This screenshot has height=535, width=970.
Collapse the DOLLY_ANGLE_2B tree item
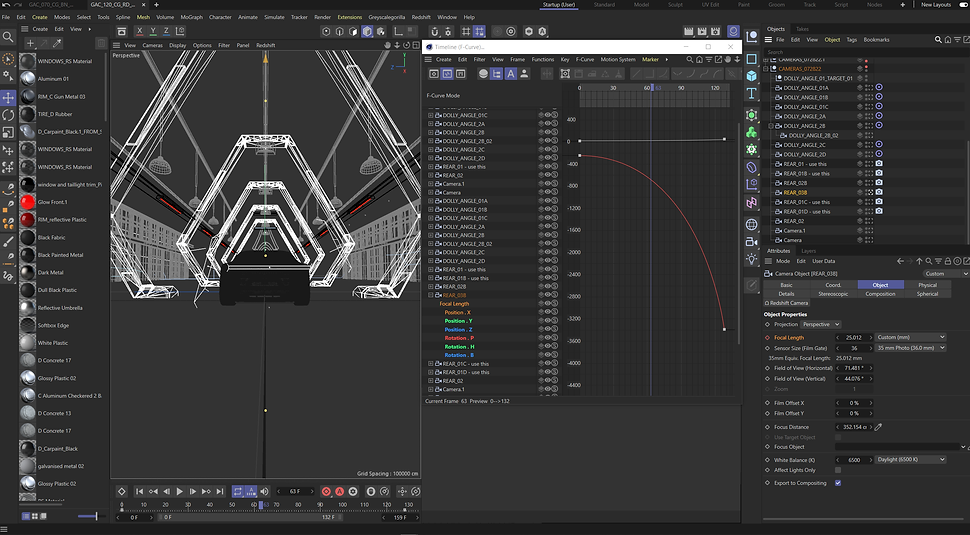point(770,126)
